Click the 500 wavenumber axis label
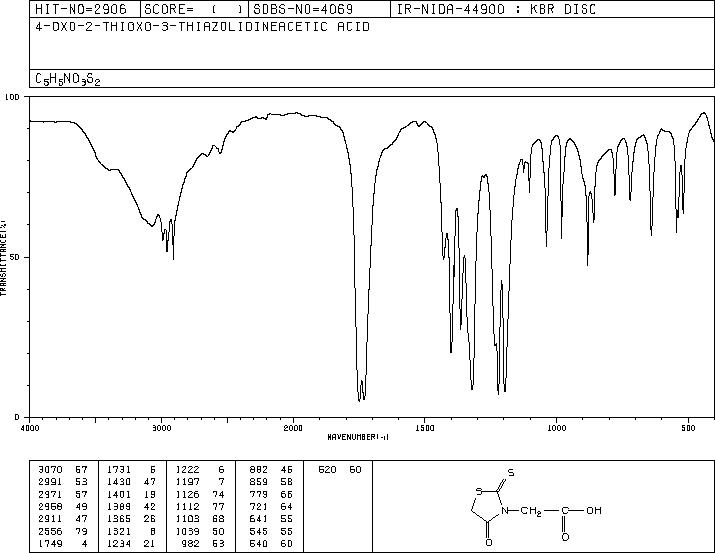This screenshot has width=715, height=553. click(x=688, y=428)
